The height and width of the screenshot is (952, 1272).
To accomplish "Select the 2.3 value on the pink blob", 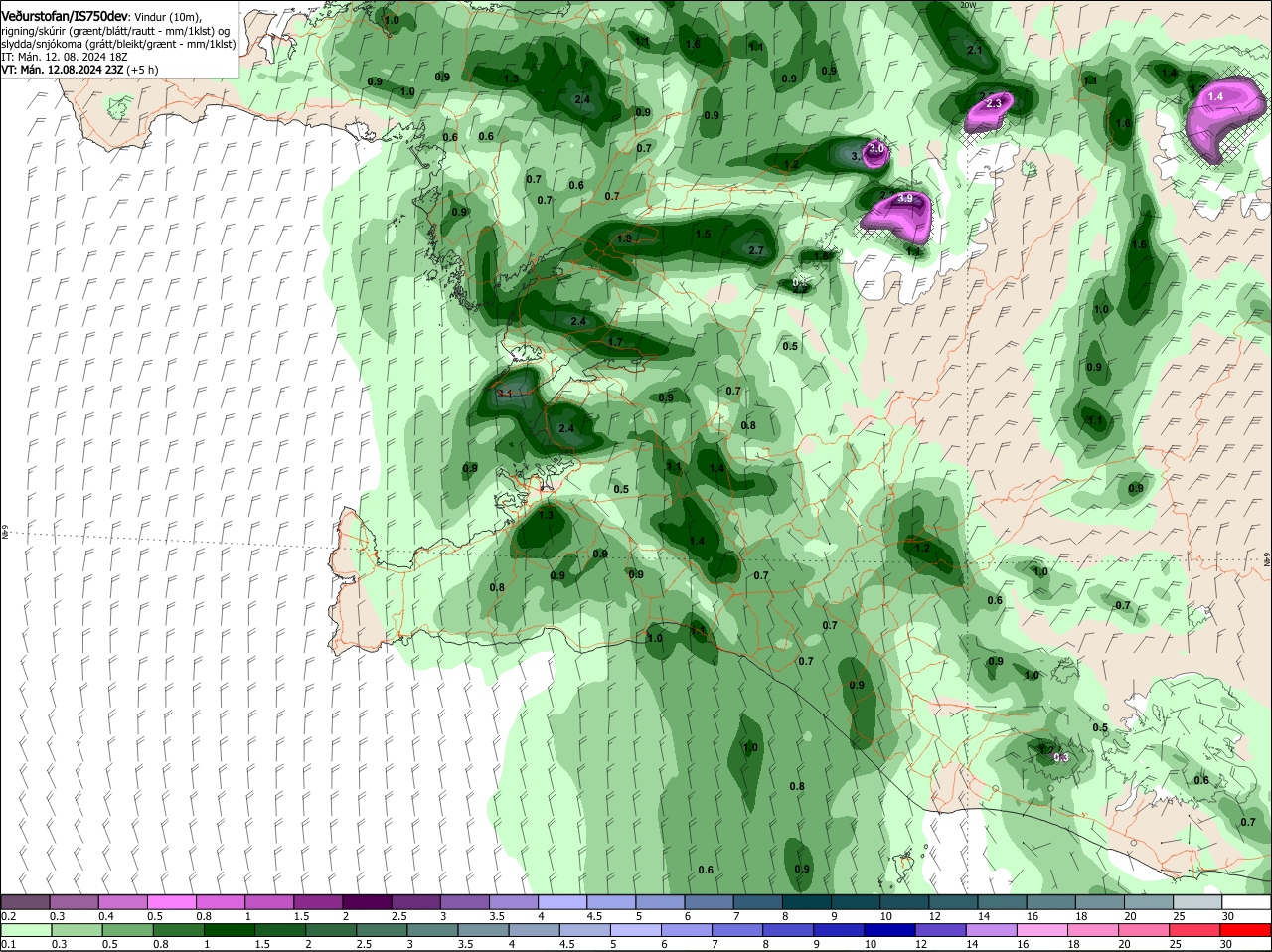I will (x=993, y=103).
